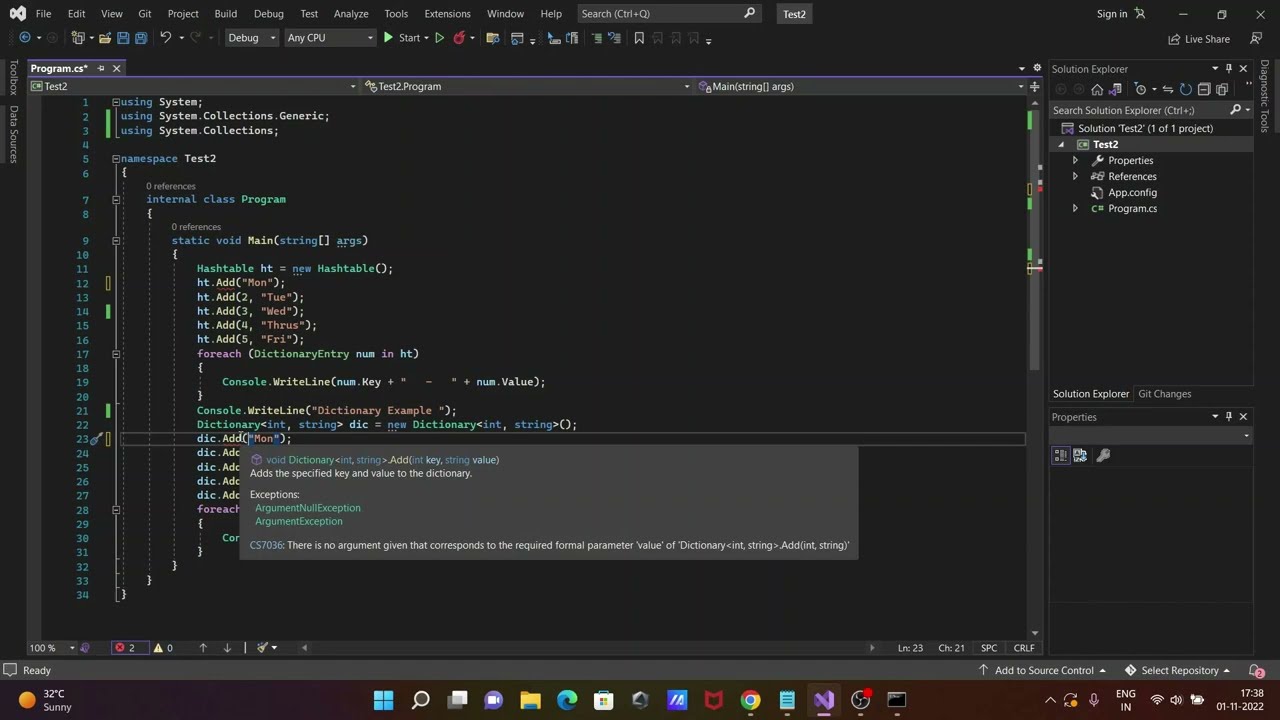
Task: Open the Git menu
Action: 145,14
